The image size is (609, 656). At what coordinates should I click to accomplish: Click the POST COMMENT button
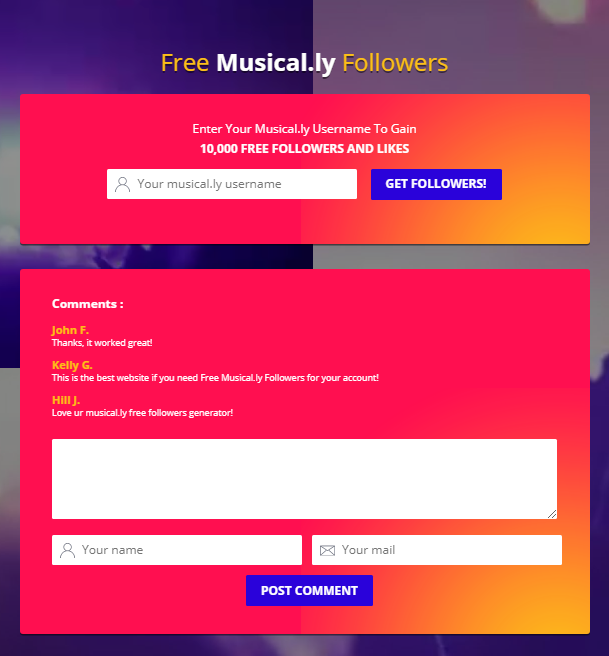[309, 590]
